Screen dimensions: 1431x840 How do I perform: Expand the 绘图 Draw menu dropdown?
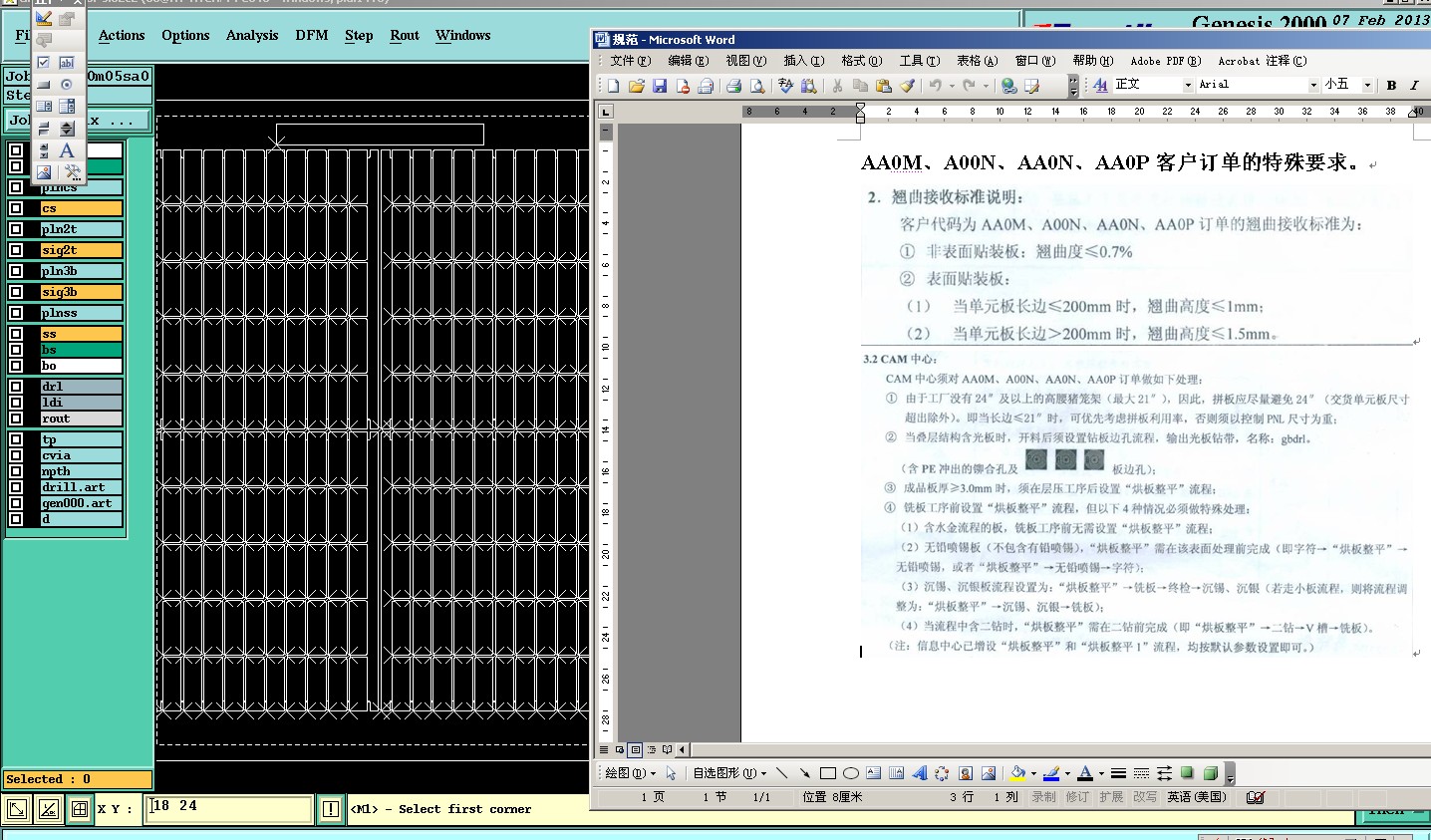(631, 773)
